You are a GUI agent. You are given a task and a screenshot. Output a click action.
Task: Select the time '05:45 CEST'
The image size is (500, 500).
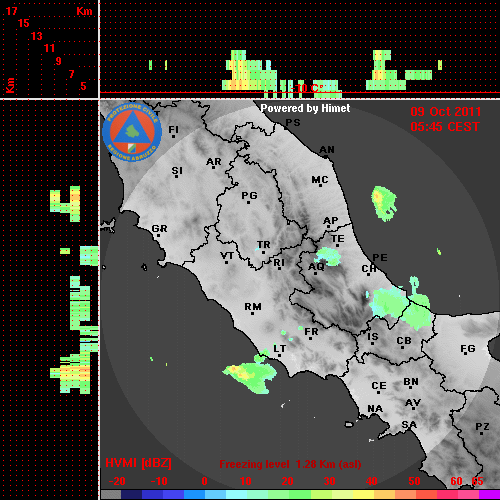coord(445,127)
